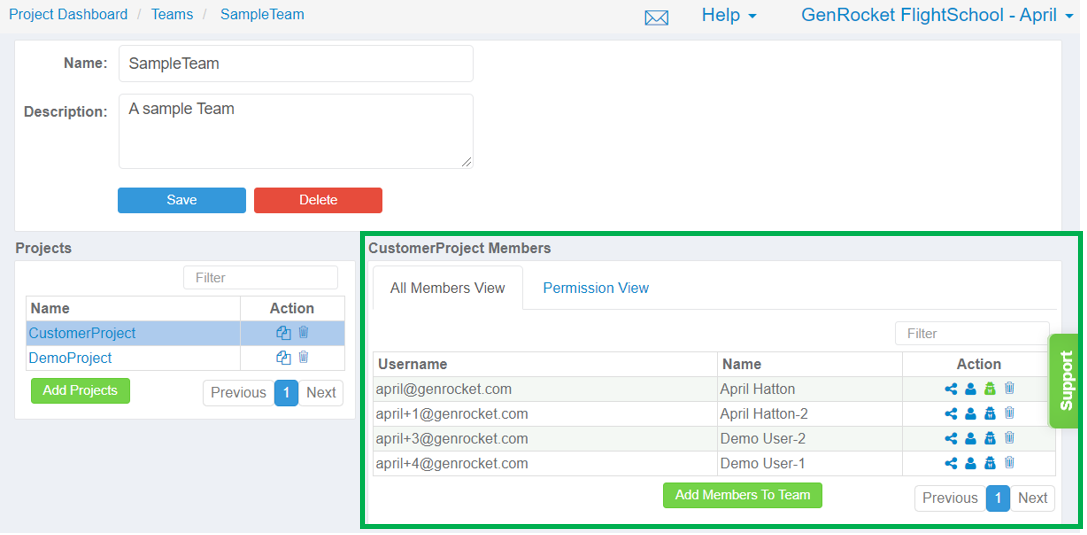Click the green admin spy icon for April Hatton
Image resolution: width=1087 pixels, height=535 pixels.
(990, 389)
